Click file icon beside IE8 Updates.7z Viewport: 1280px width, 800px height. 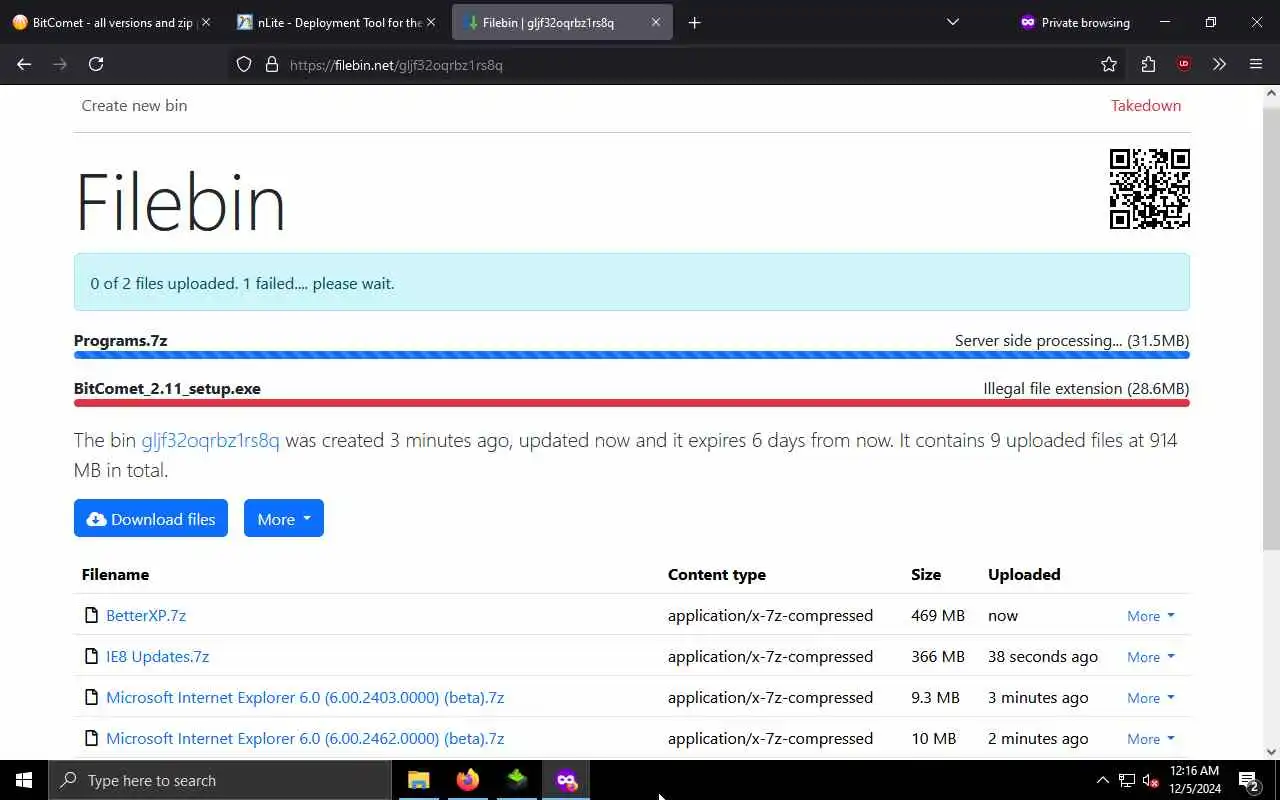(x=92, y=656)
